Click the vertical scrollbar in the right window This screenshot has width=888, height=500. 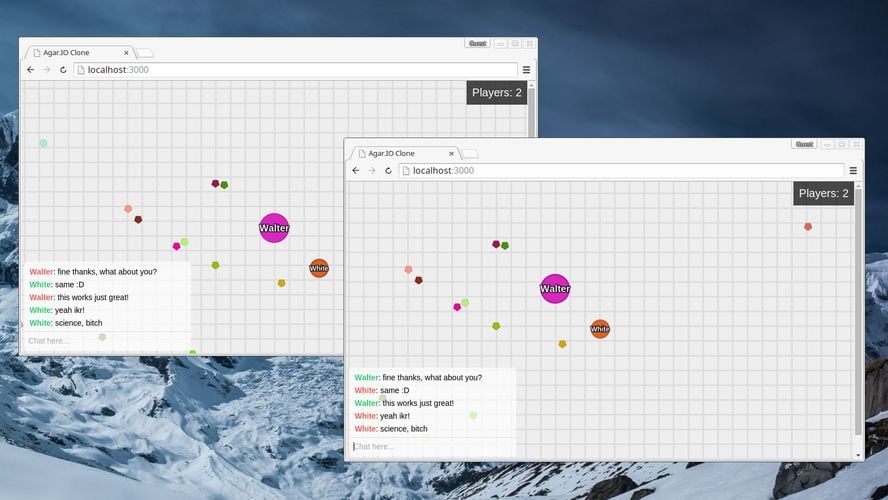(x=859, y=311)
